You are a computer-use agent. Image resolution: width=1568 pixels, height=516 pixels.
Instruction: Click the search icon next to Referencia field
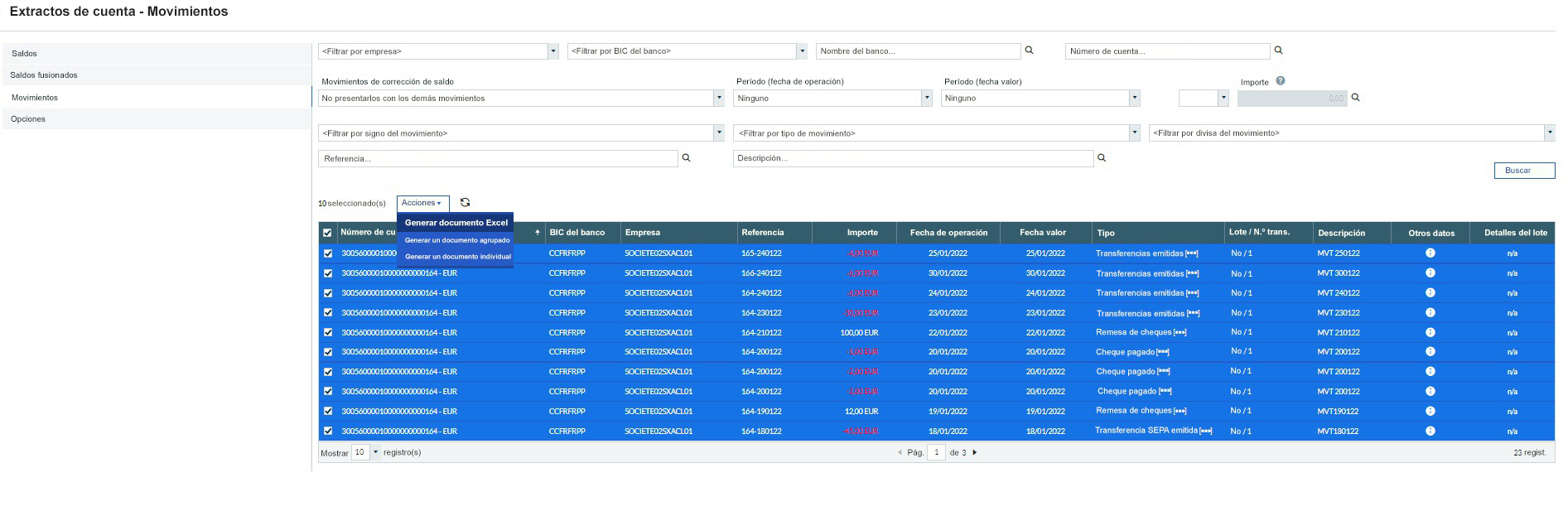tap(686, 157)
